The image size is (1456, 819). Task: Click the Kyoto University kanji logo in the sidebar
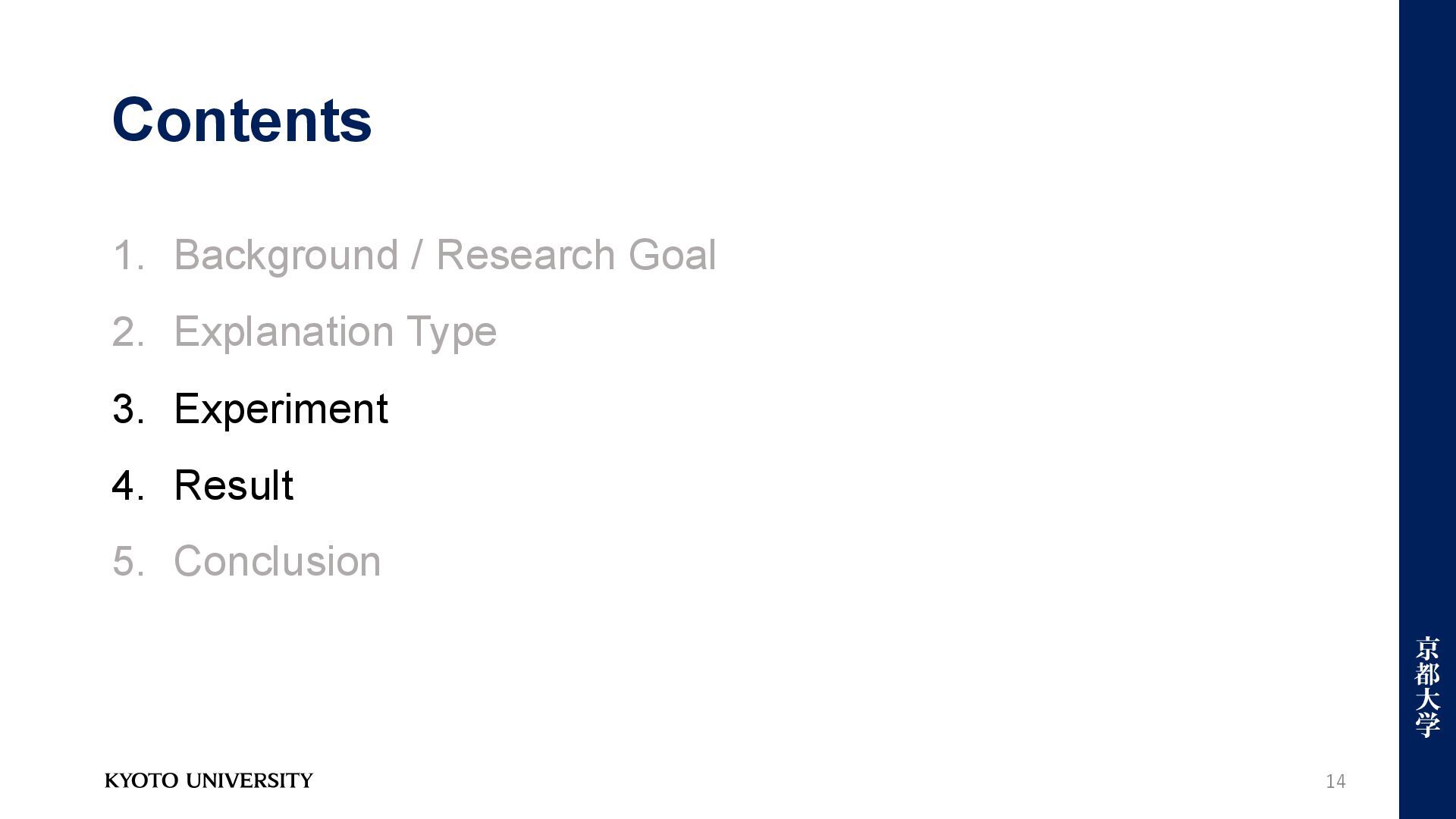[1427, 686]
